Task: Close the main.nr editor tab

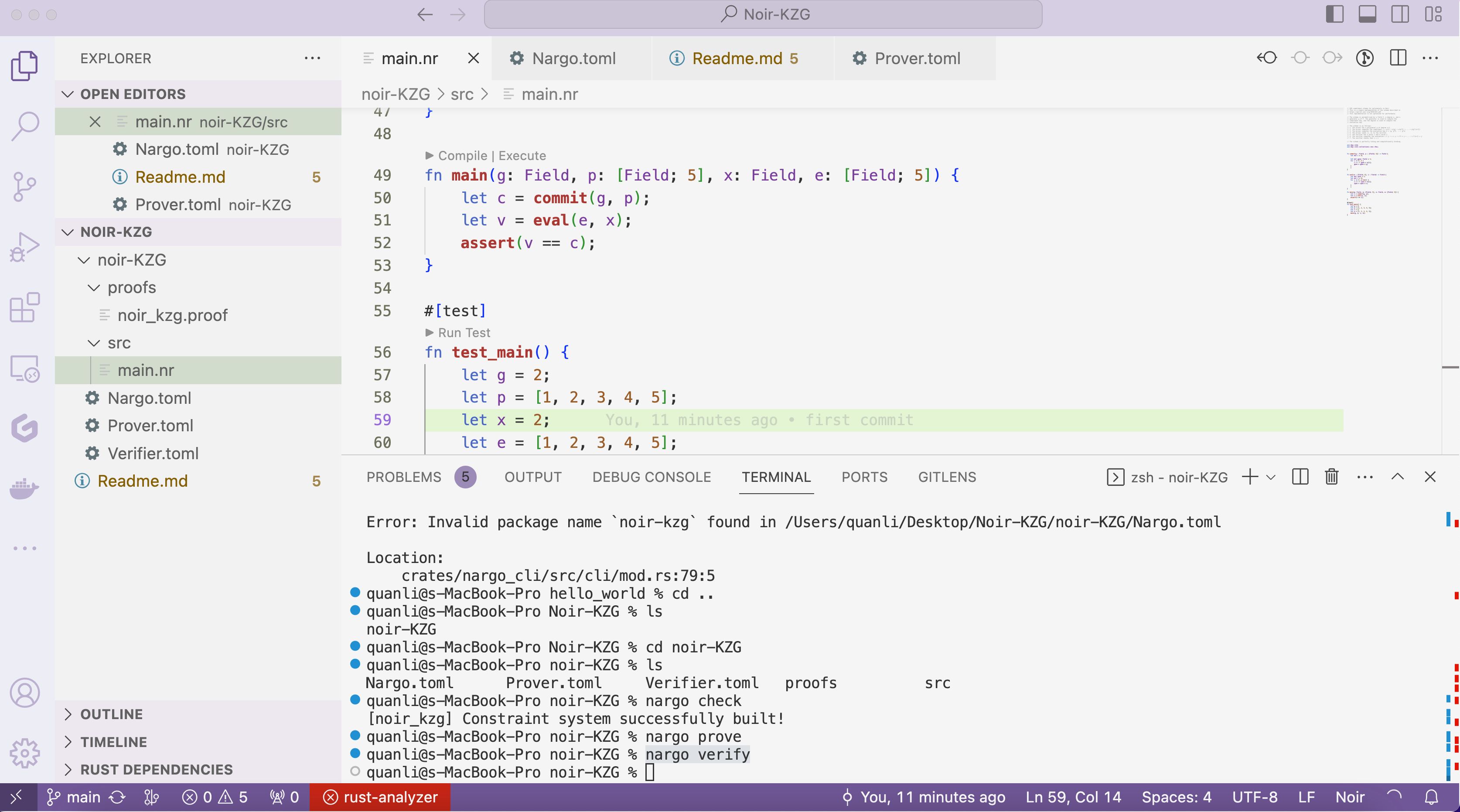Action: (x=473, y=58)
